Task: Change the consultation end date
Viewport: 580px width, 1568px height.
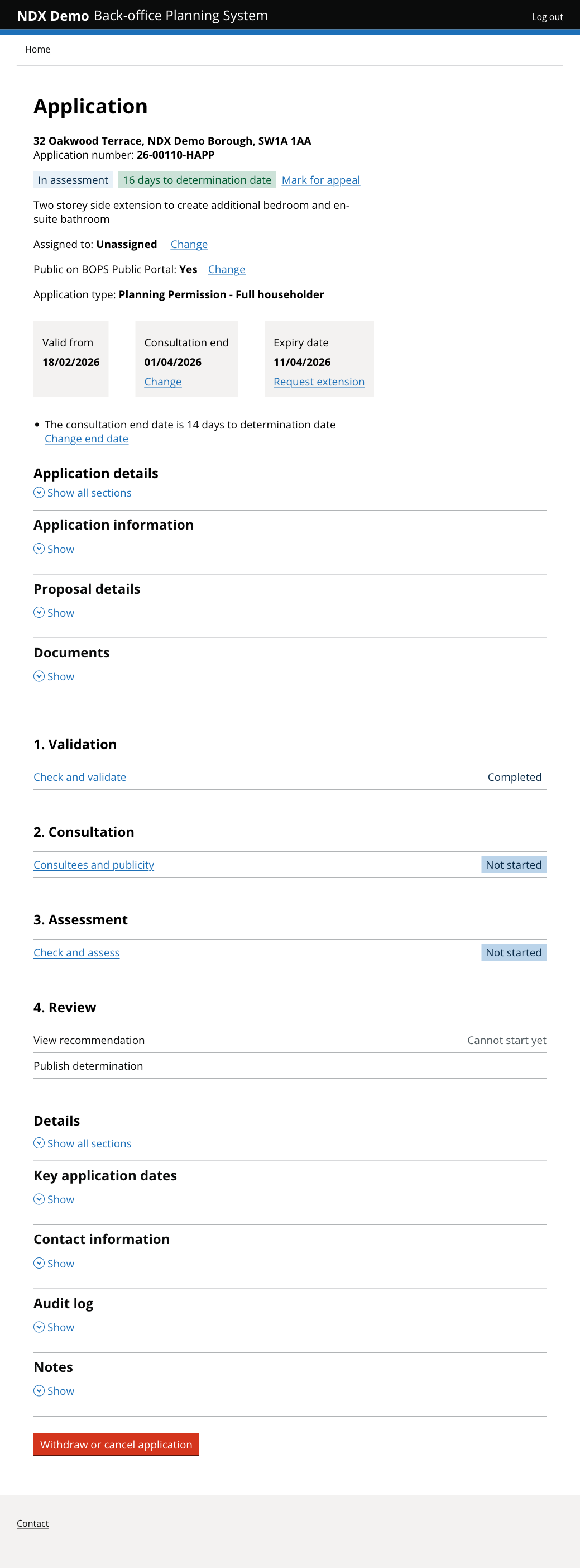Action: [x=162, y=382]
